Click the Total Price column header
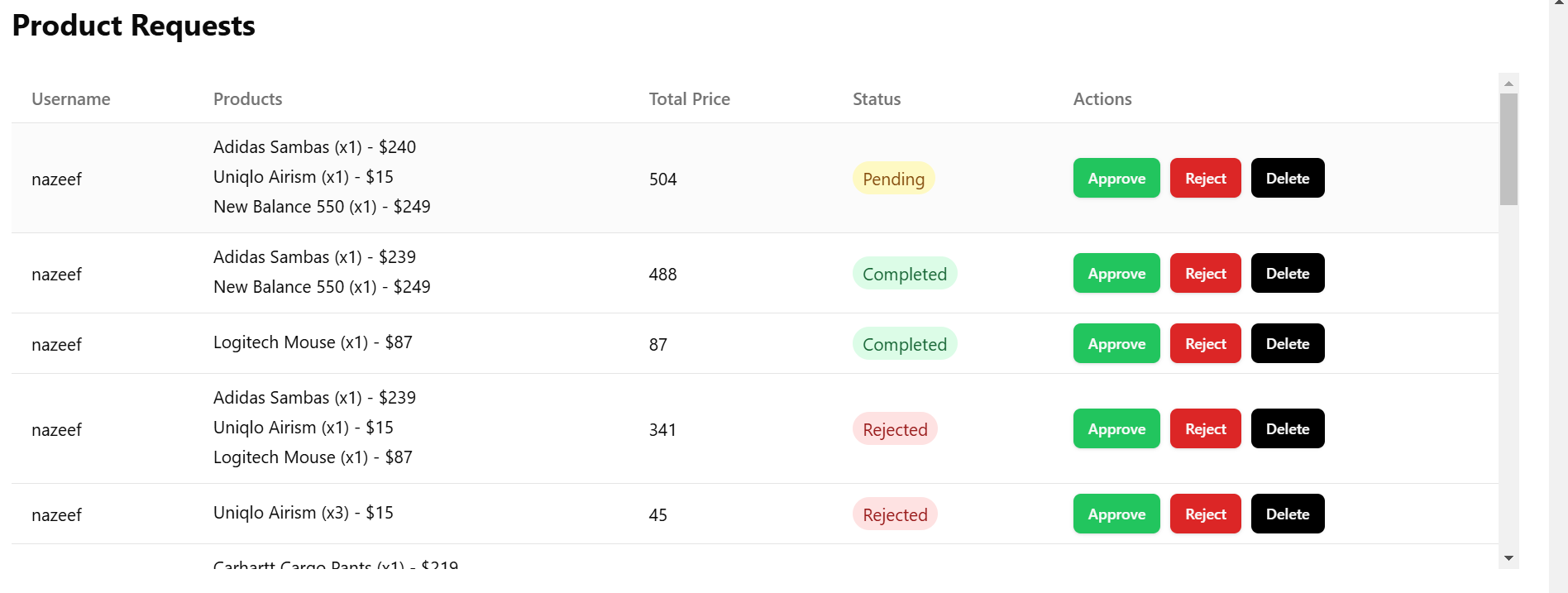The width and height of the screenshot is (1568, 593). (689, 99)
